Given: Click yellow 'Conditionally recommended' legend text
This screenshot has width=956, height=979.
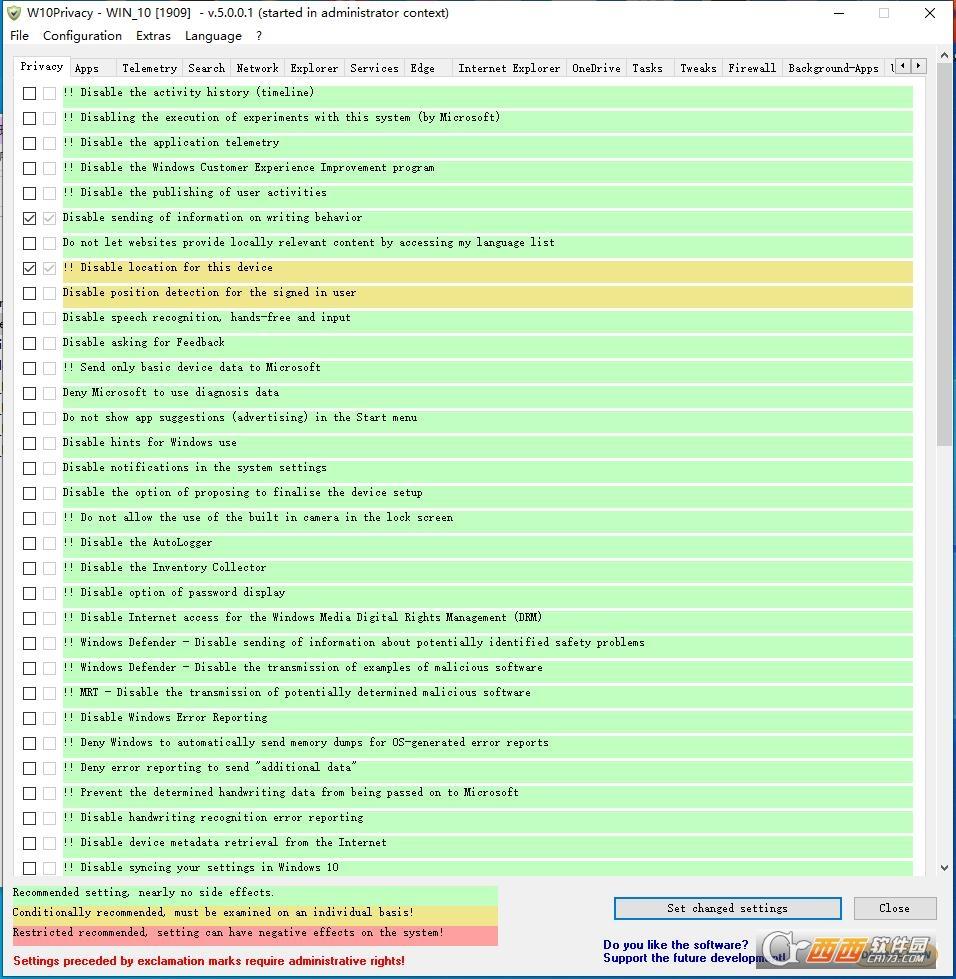Looking at the screenshot, I should click(213, 913).
